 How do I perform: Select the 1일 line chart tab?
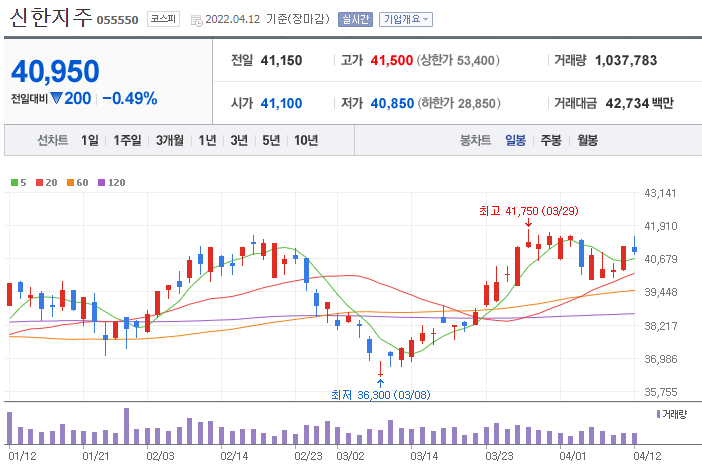(90, 141)
